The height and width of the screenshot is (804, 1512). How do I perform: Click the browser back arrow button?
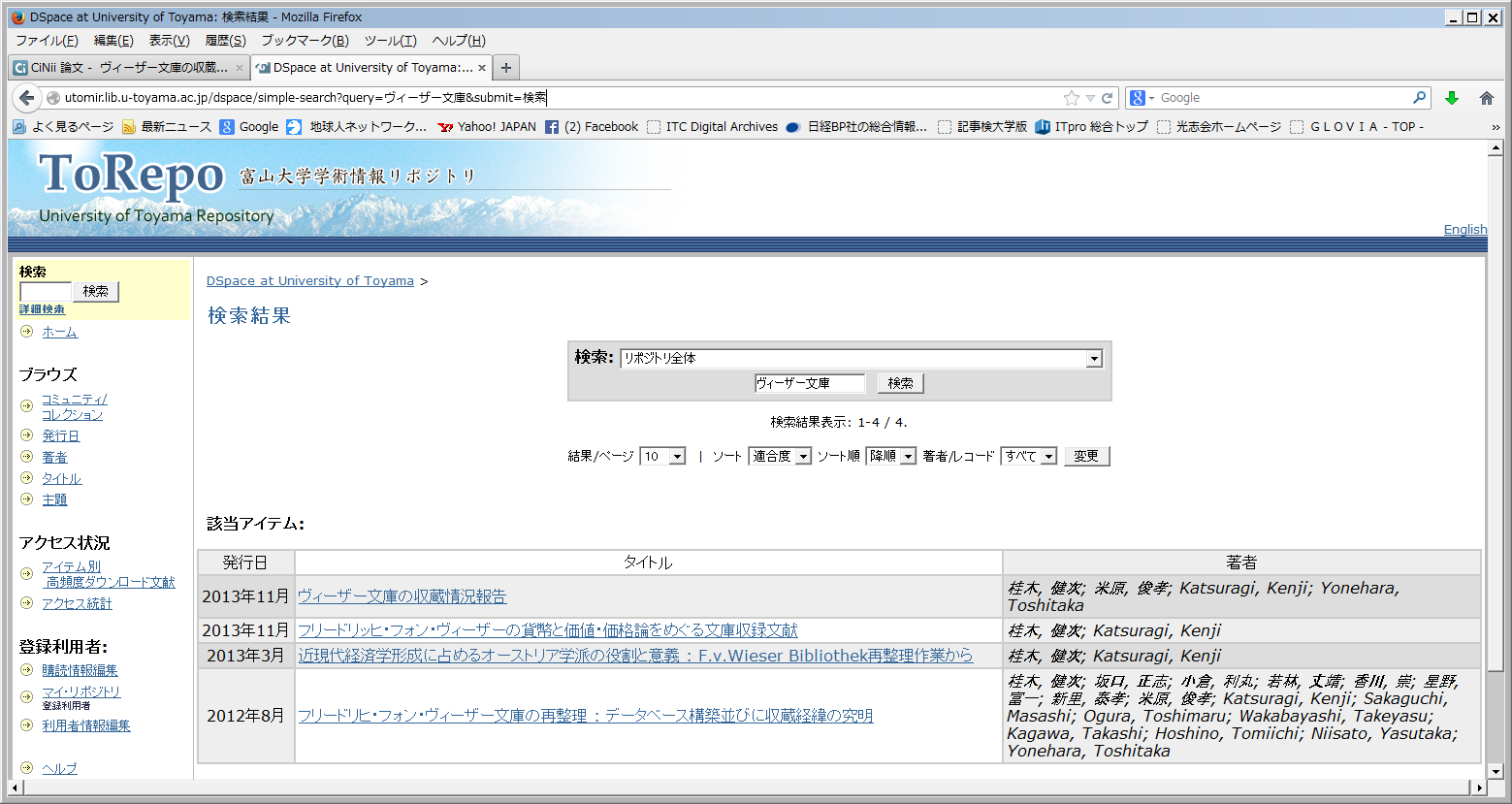point(27,98)
